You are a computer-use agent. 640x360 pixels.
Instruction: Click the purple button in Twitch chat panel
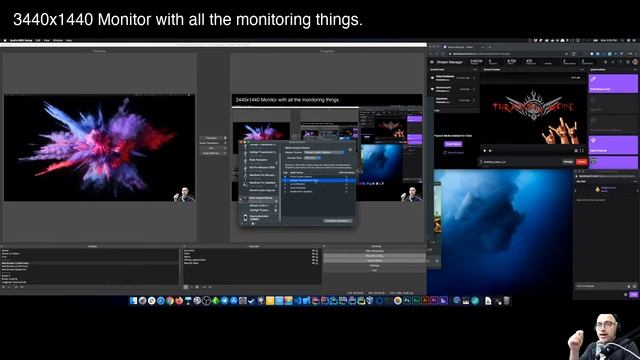pyautogui.click(x=453, y=144)
